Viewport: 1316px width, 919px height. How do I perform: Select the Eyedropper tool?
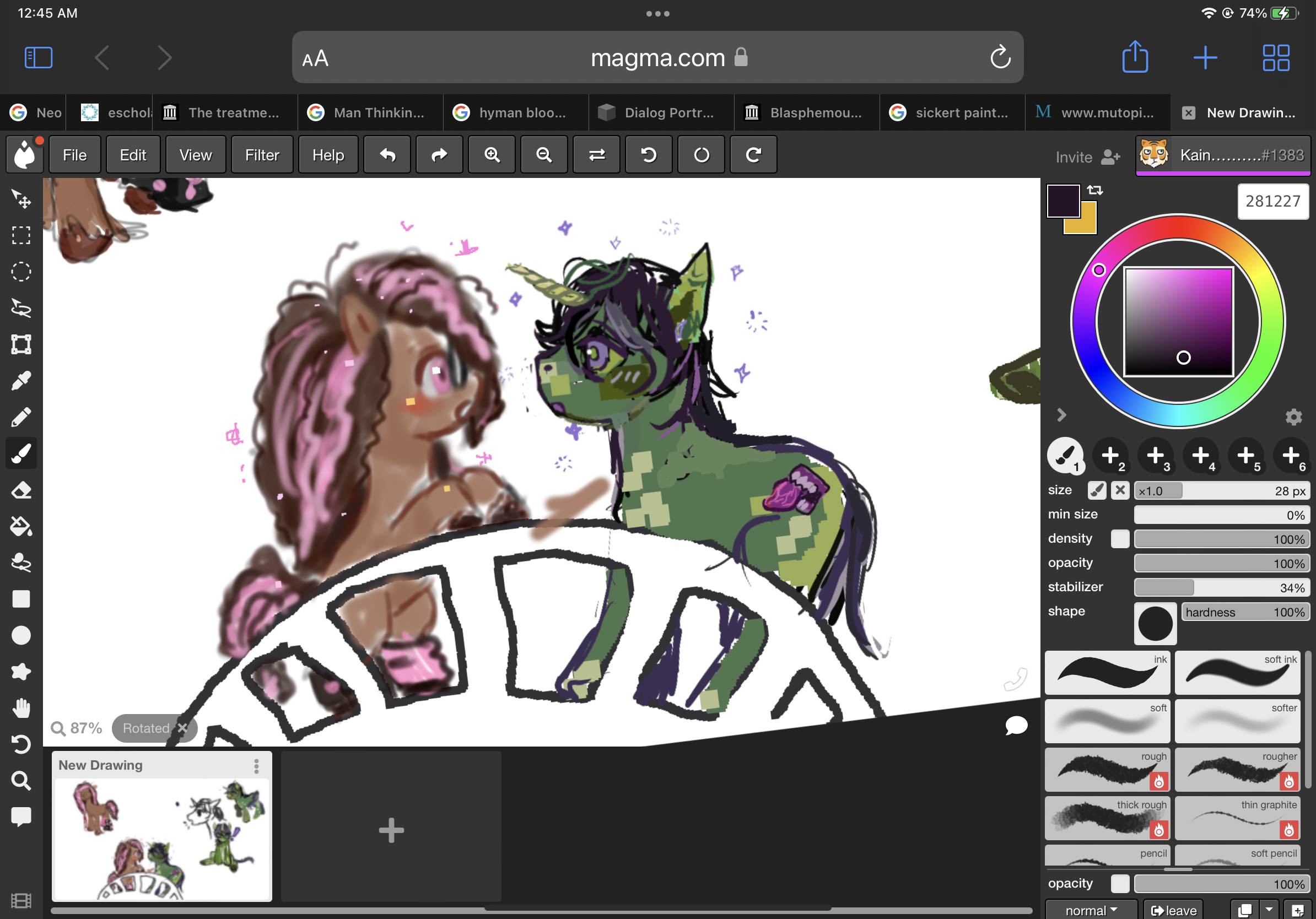tap(21, 380)
